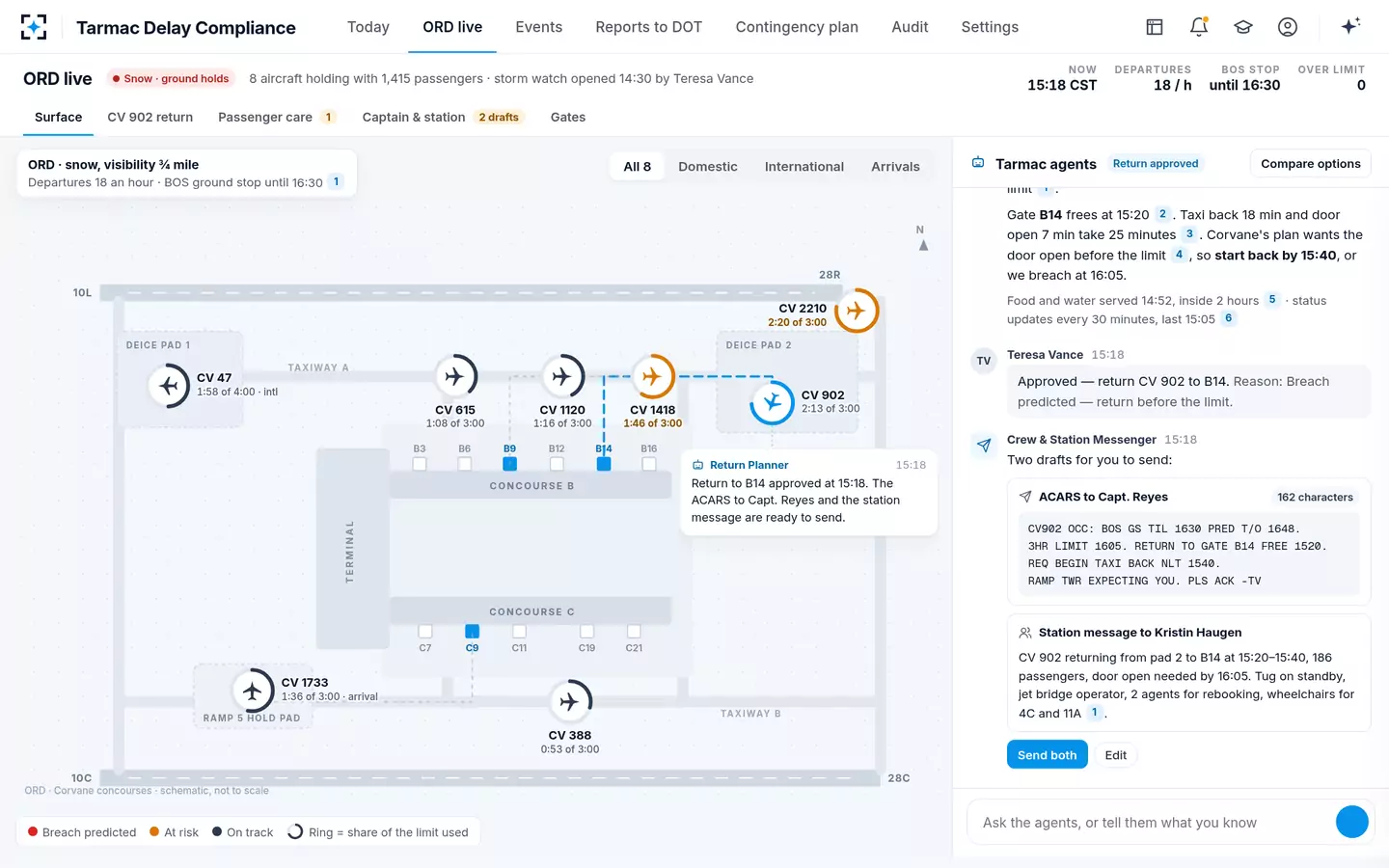Edit the drafted messages
The width and height of the screenshot is (1389, 868).
(x=1116, y=755)
